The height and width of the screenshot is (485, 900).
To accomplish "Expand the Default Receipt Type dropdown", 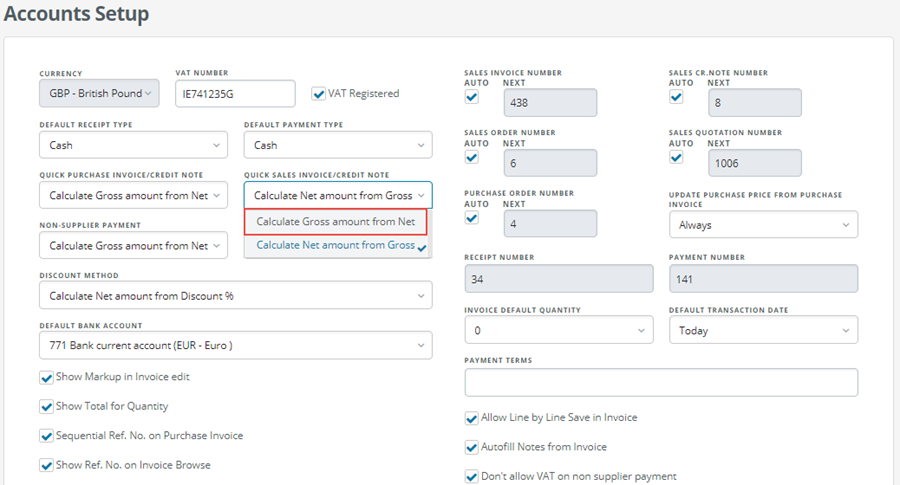I will point(133,145).
